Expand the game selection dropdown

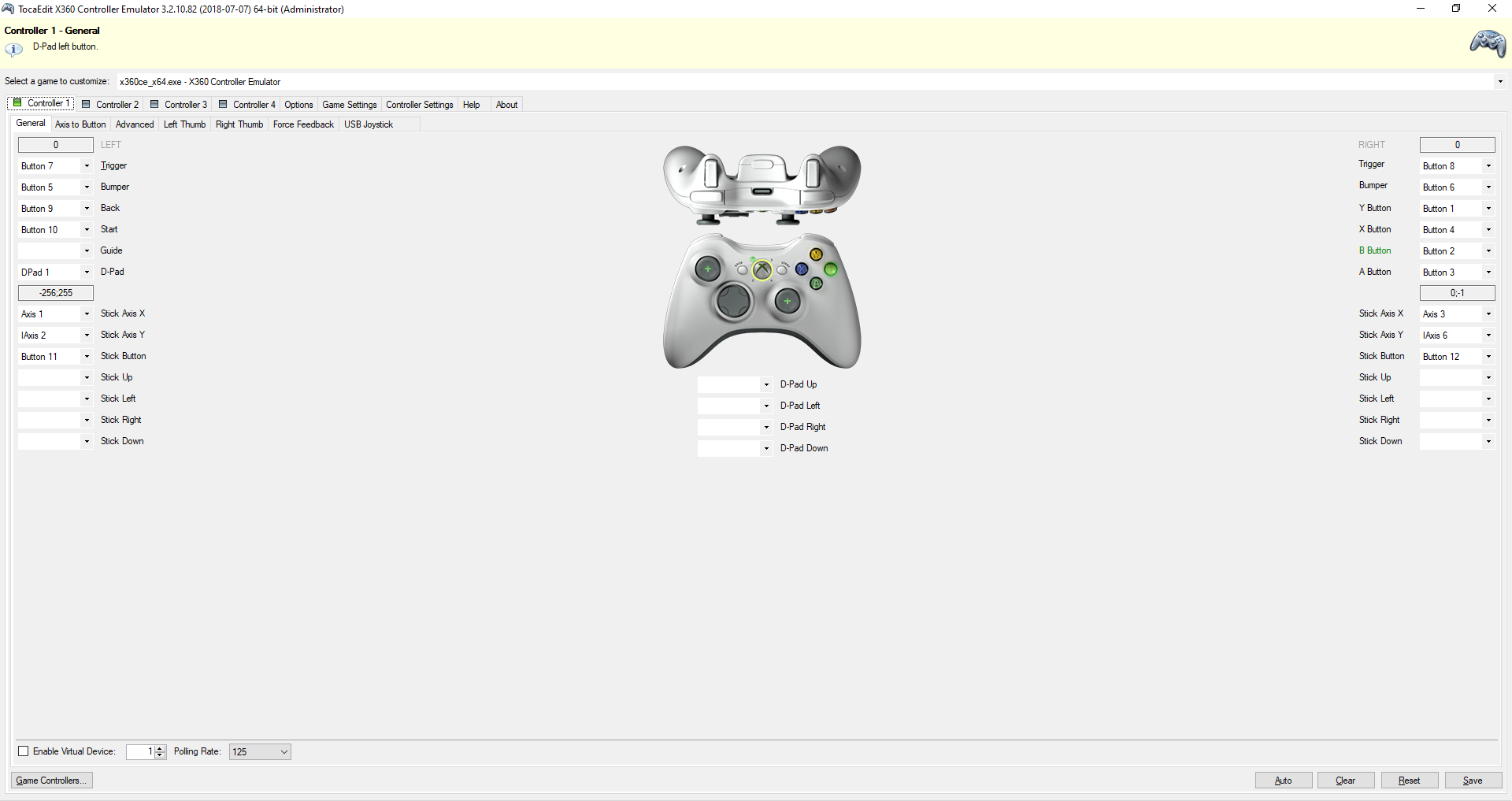(1499, 82)
